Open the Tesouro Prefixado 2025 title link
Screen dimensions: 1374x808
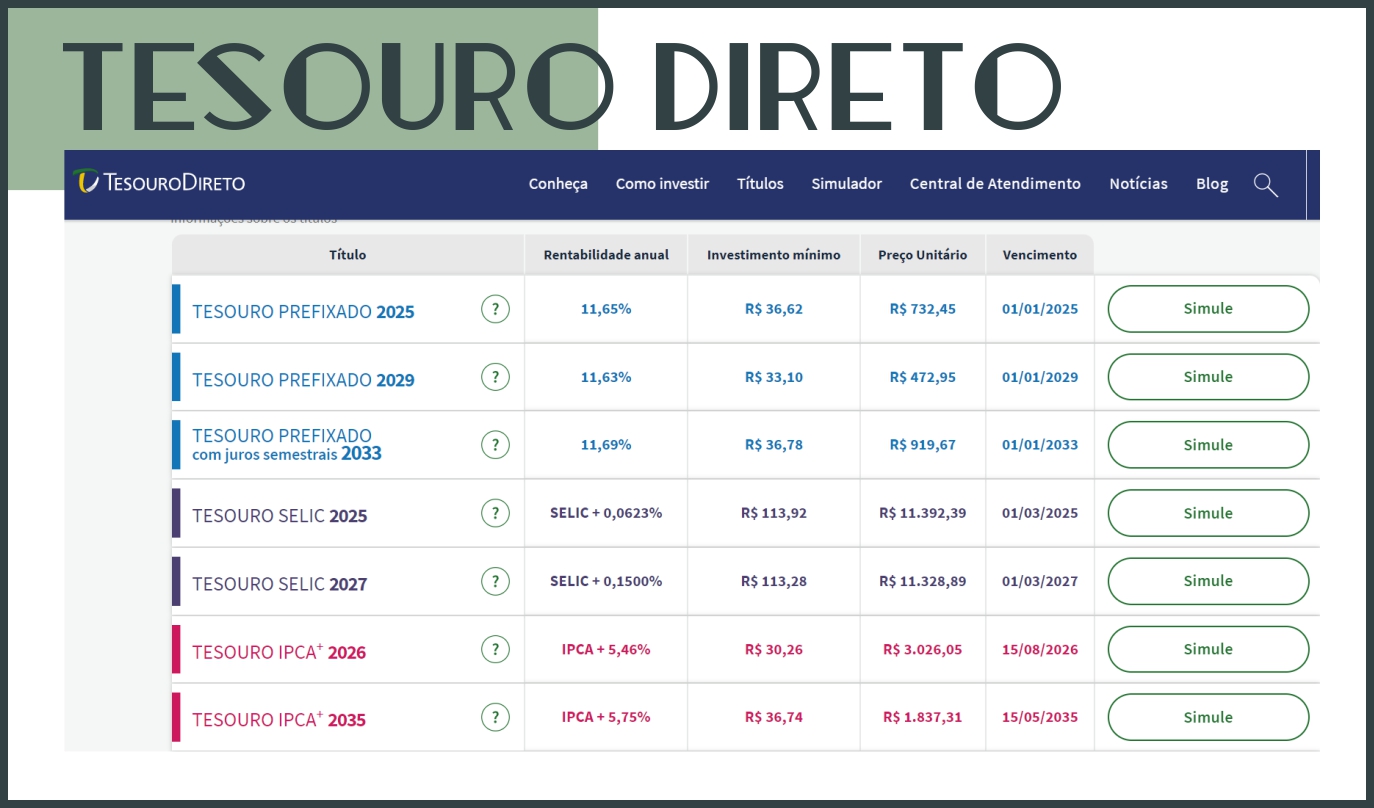pos(303,312)
